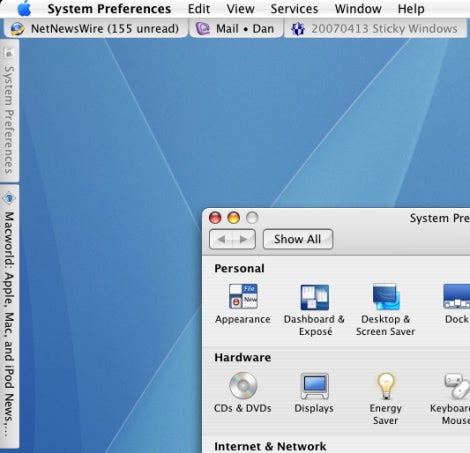Switch to the Mail • Dan tab

point(236,29)
